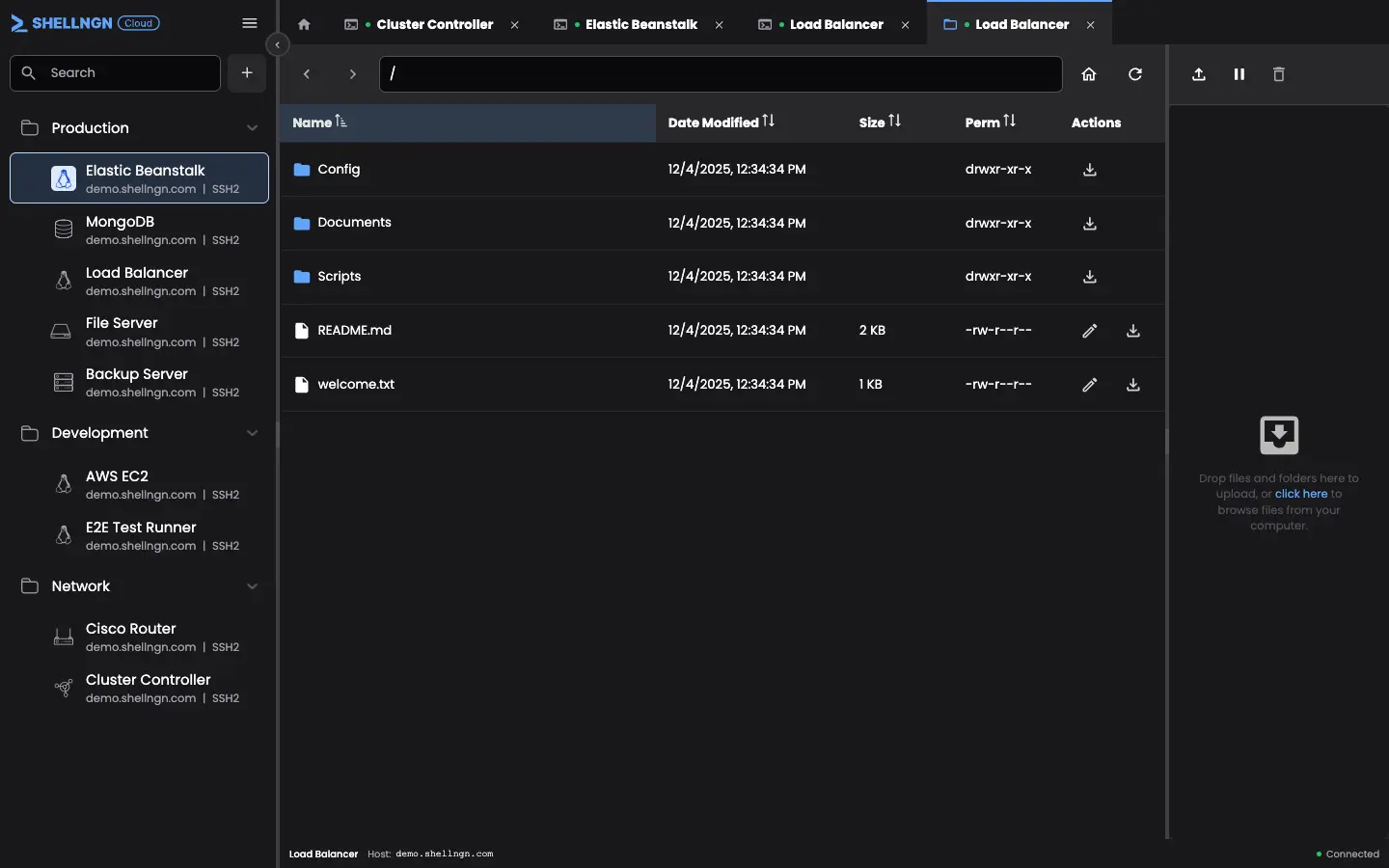Toggle the sidebar hamburger menu
Image resolution: width=1389 pixels, height=868 pixels.
coord(250,23)
